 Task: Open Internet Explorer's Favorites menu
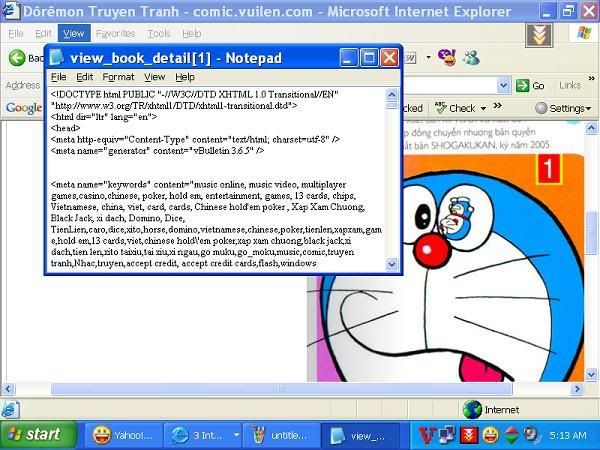click(116, 34)
